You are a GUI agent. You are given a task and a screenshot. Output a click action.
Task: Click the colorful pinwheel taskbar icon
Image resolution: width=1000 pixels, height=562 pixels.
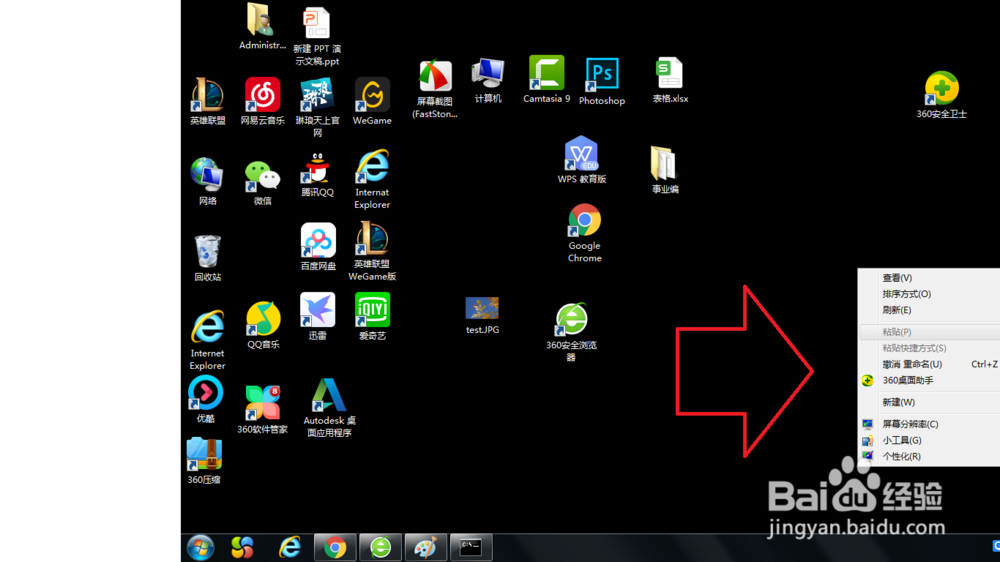point(242,548)
